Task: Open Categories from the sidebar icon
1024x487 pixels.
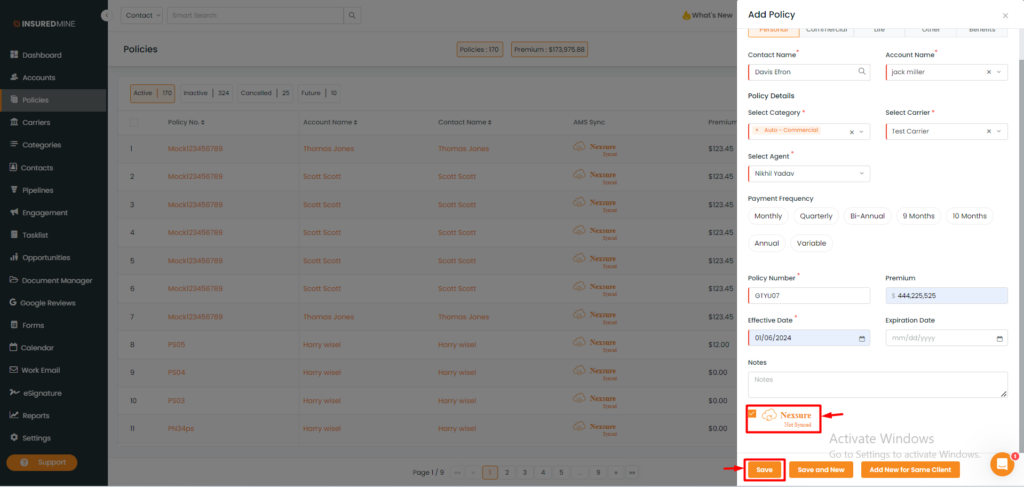Action: coord(14,145)
